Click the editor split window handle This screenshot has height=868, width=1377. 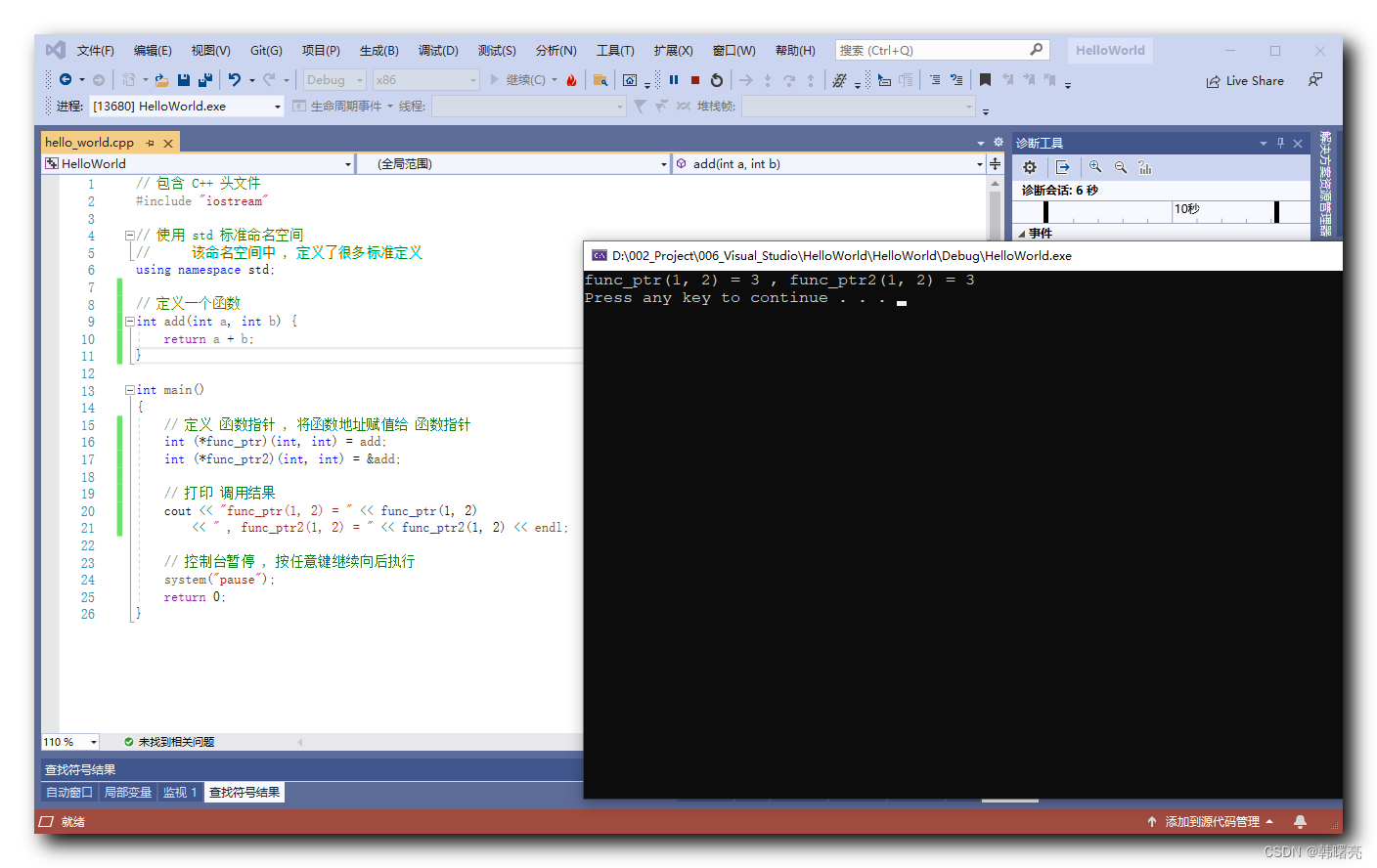(995, 163)
